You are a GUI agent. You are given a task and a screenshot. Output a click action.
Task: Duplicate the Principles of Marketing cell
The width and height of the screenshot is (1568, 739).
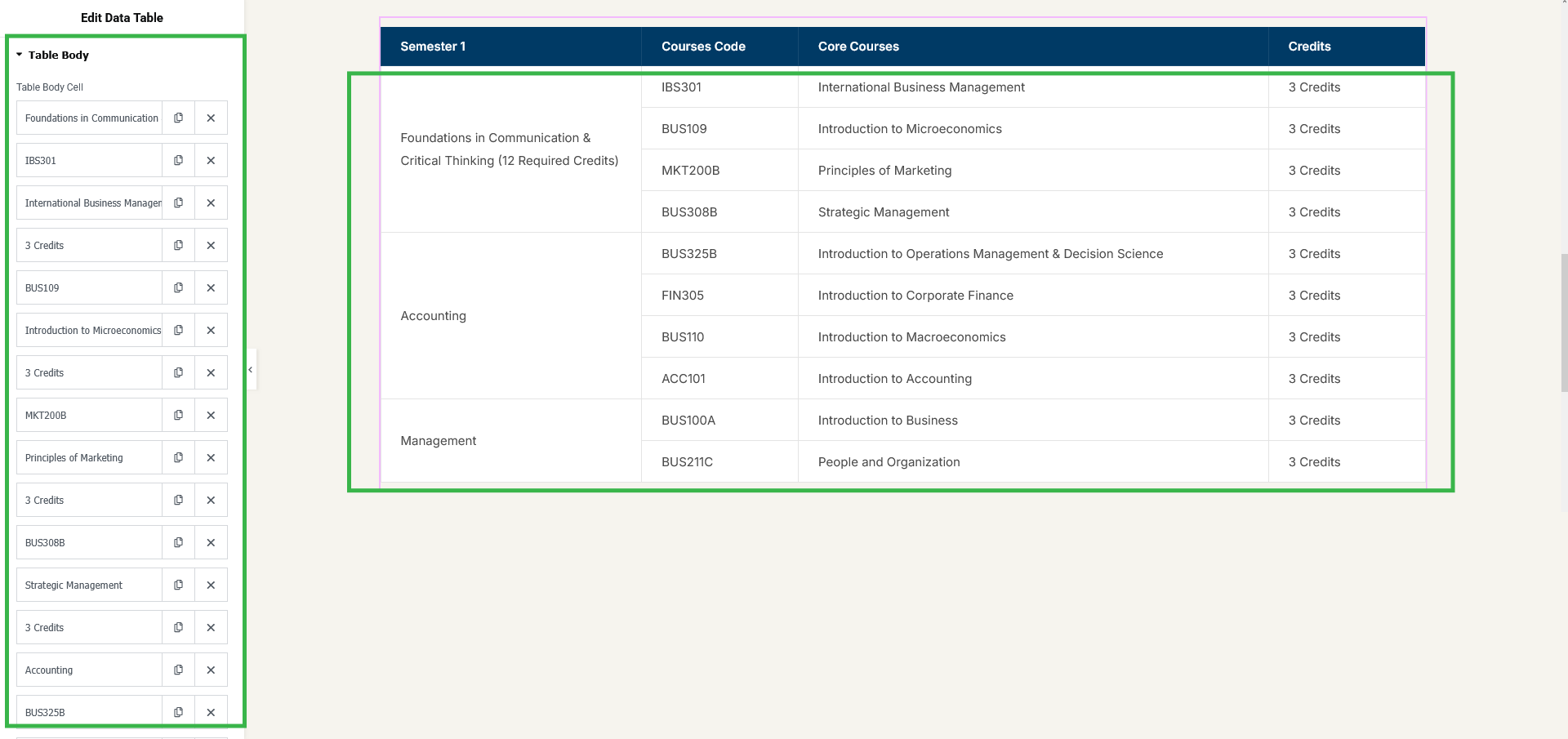tap(178, 458)
